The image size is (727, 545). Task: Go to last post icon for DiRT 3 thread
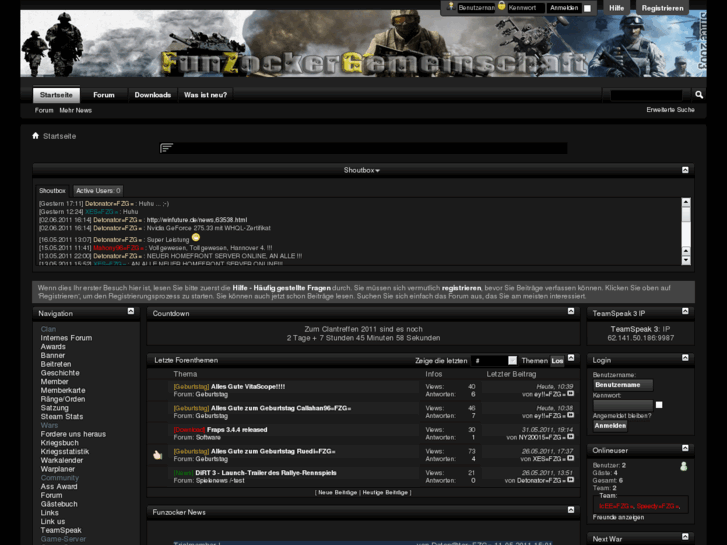[571, 480]
